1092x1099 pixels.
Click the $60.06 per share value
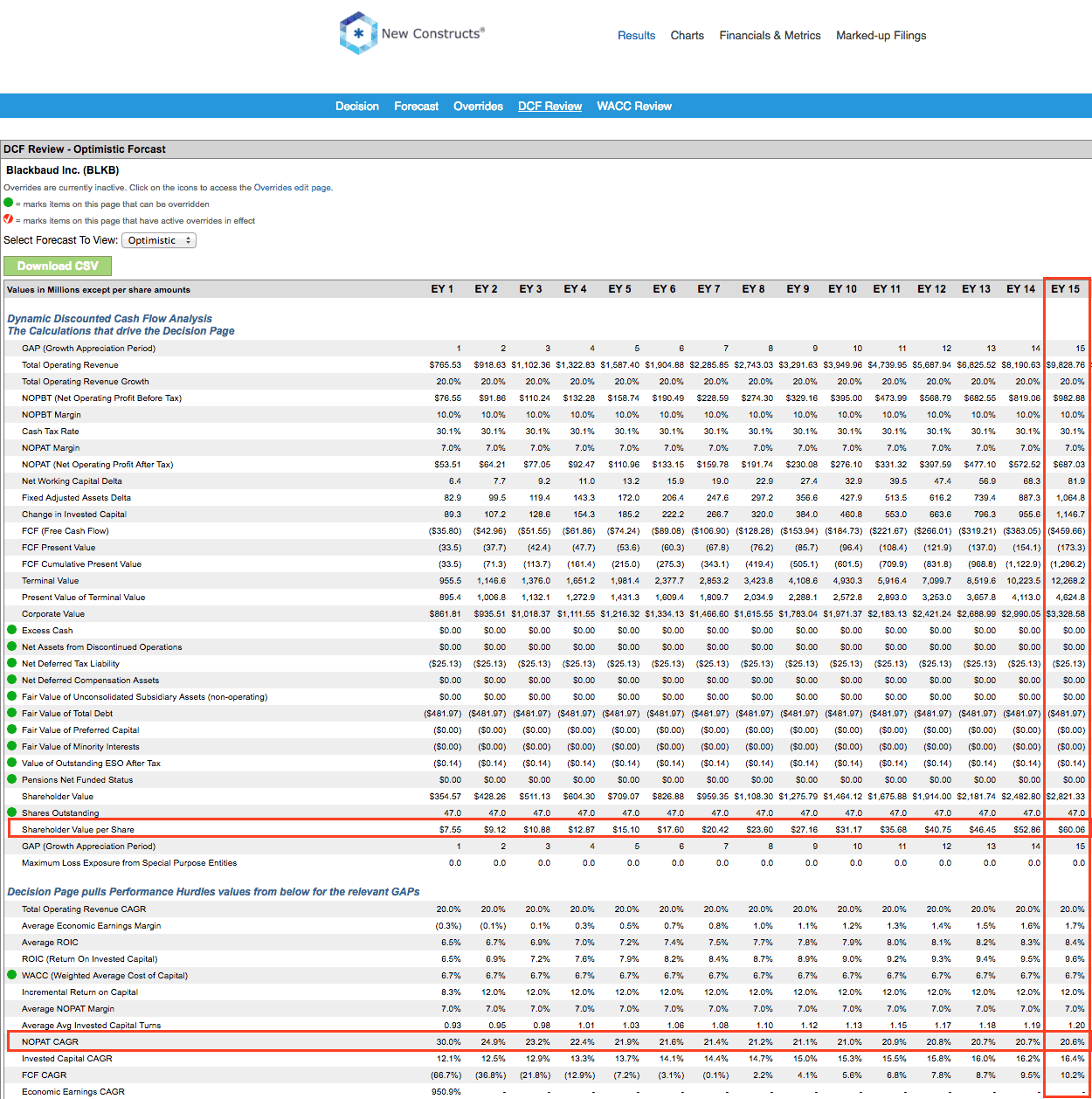coord(1071,830)
